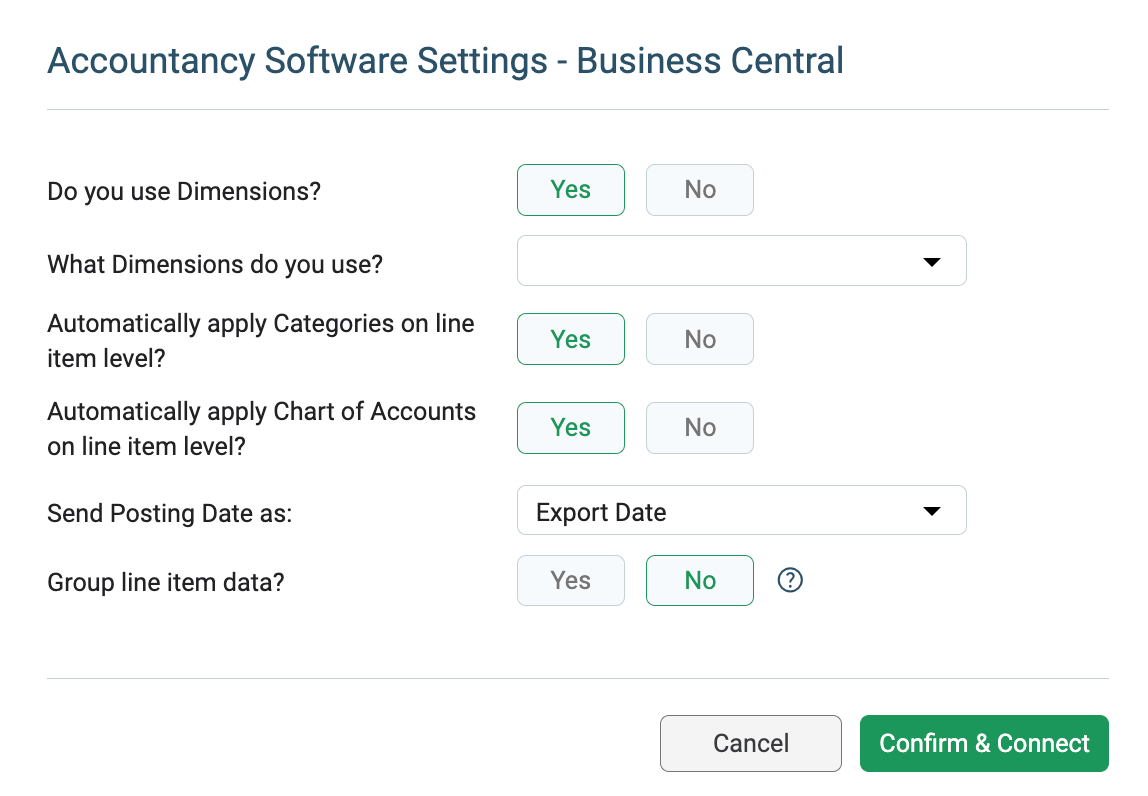The width and height of the screenshot is (1148, 796).
Task: Click the Export Date dropdown arrow
Action: [x=931, y=511]
